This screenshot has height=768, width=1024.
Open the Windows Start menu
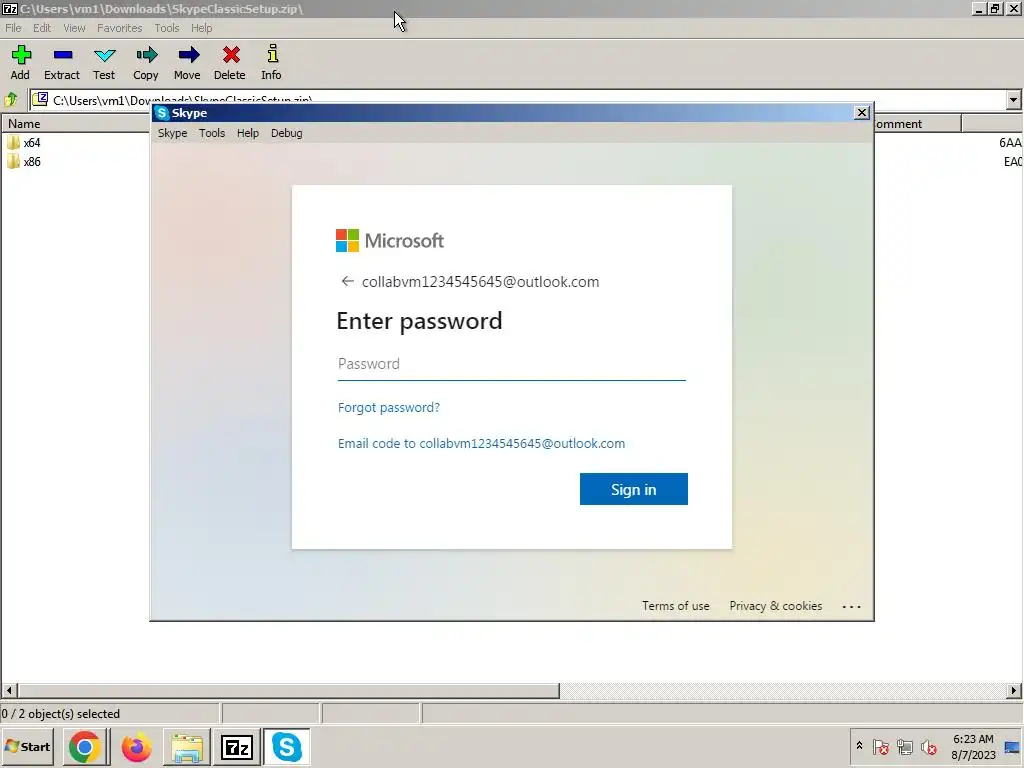28,746
